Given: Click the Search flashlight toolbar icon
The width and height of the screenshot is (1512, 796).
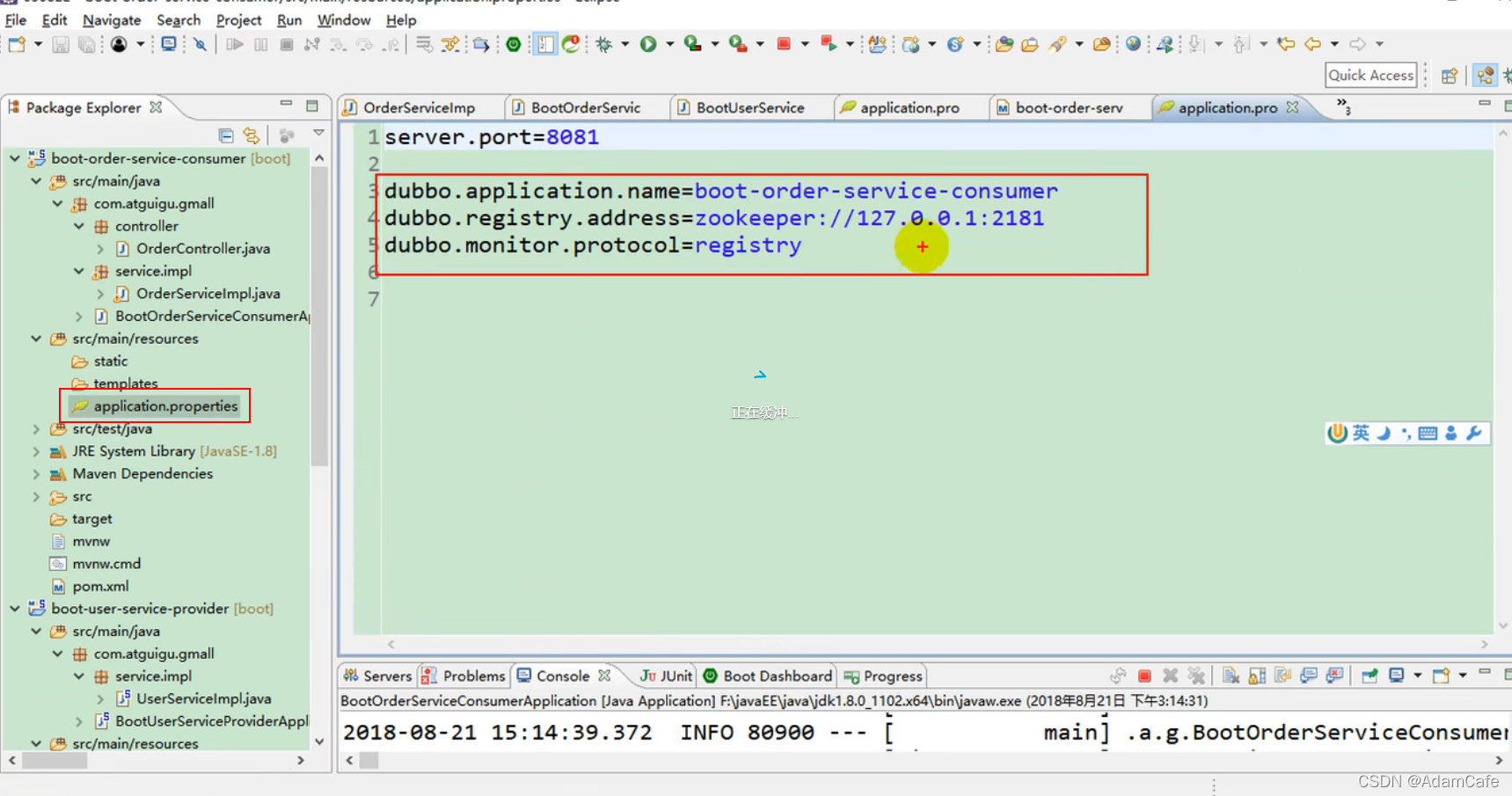Looking at the screenshot, I should 1057,44.
